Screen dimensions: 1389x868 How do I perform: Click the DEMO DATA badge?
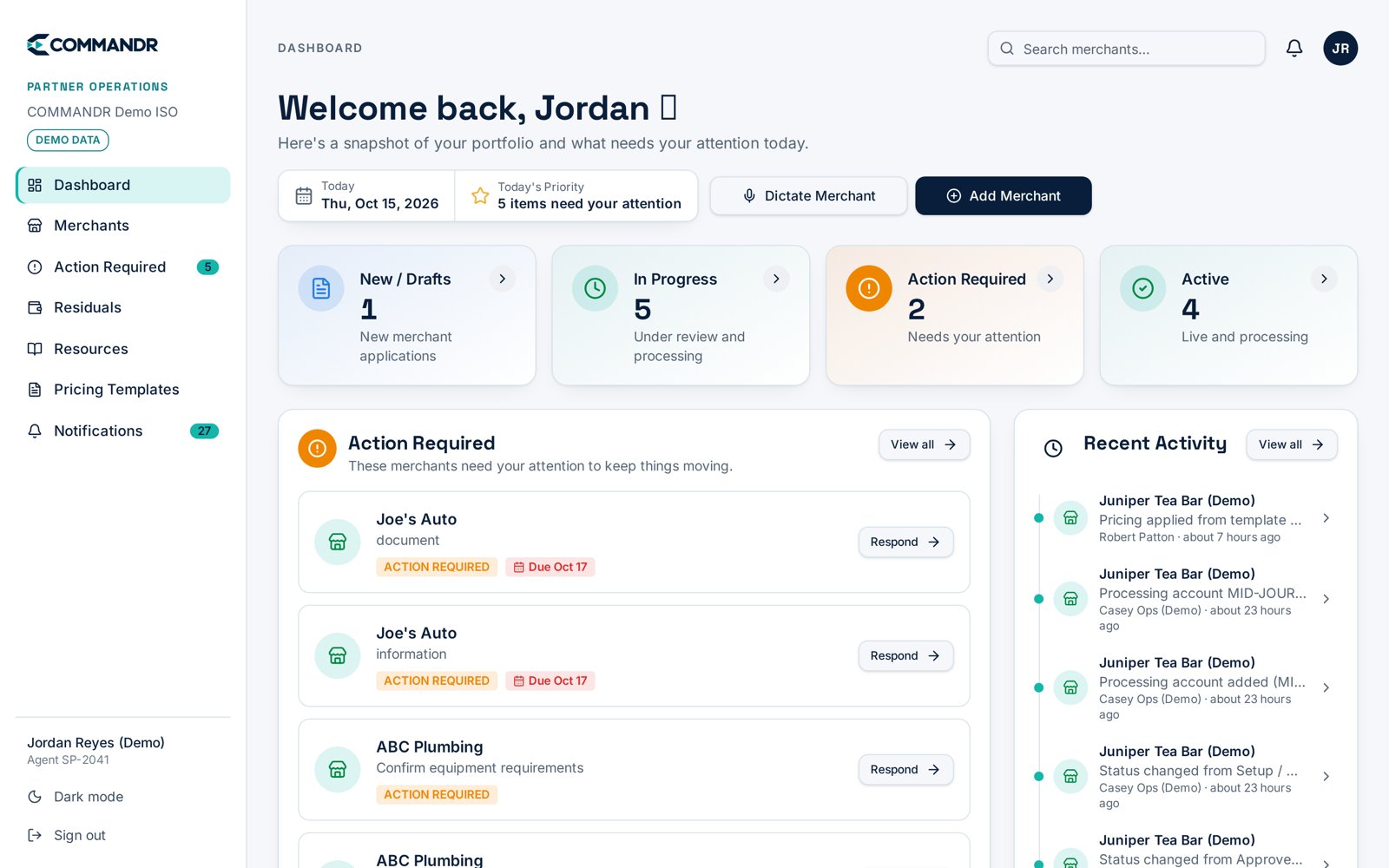(x=68, y=140)
